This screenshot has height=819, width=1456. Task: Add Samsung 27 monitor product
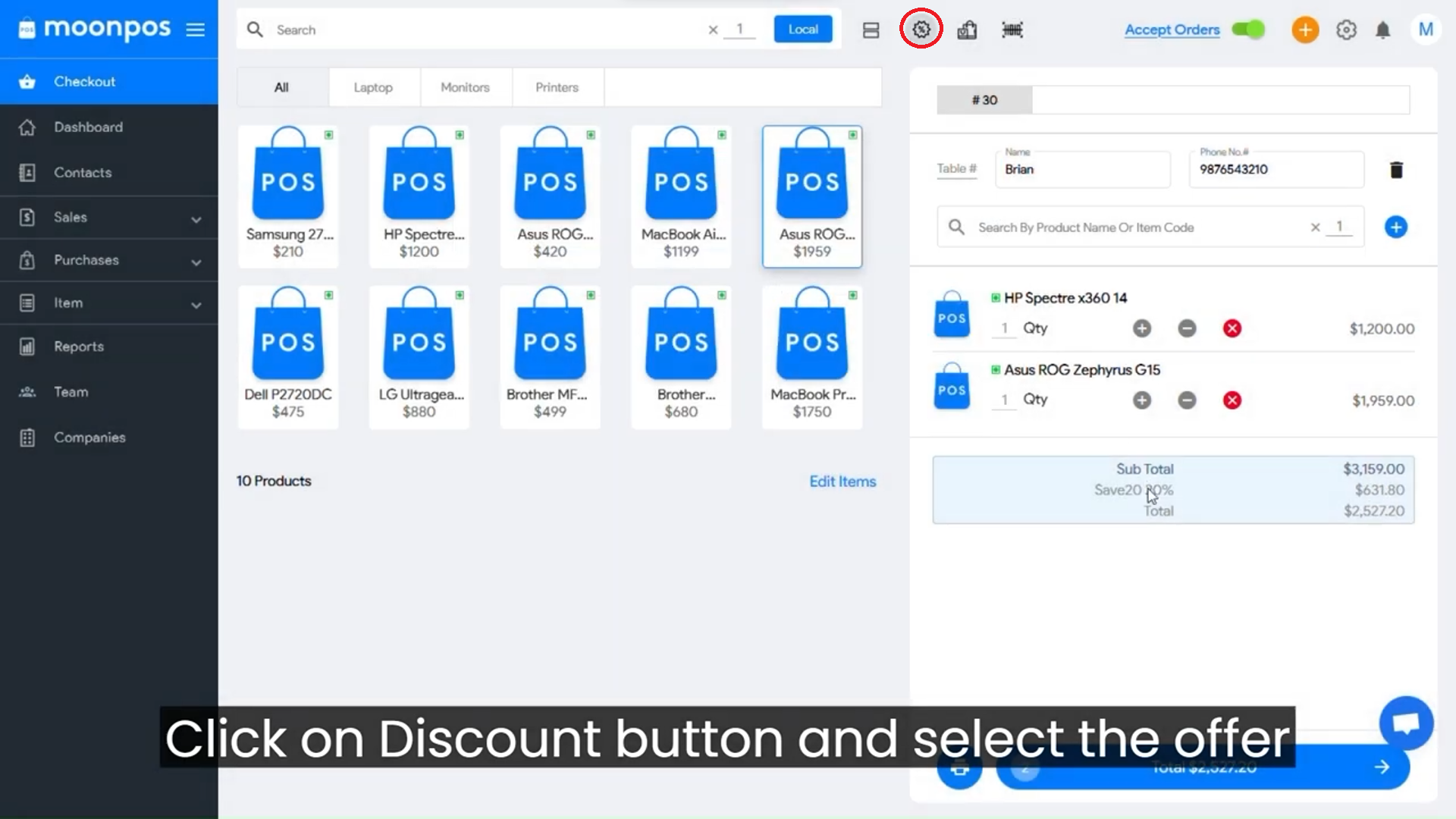point(288,196)
